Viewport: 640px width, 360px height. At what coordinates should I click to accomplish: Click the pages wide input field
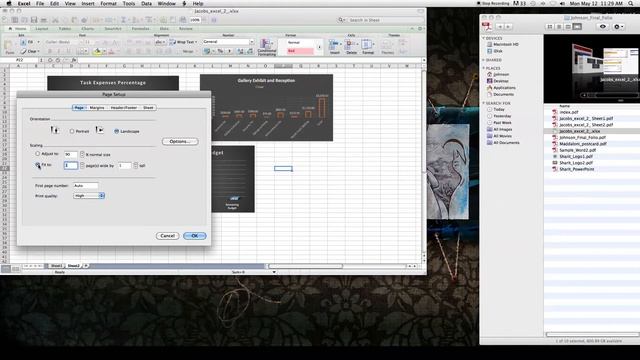pos(71,165)
